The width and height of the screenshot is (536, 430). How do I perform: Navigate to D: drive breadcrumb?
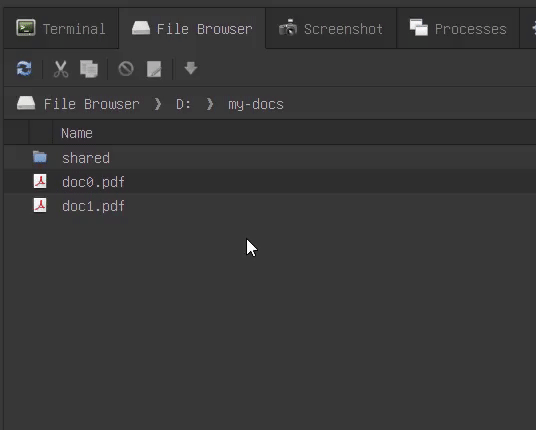(184, 104)
